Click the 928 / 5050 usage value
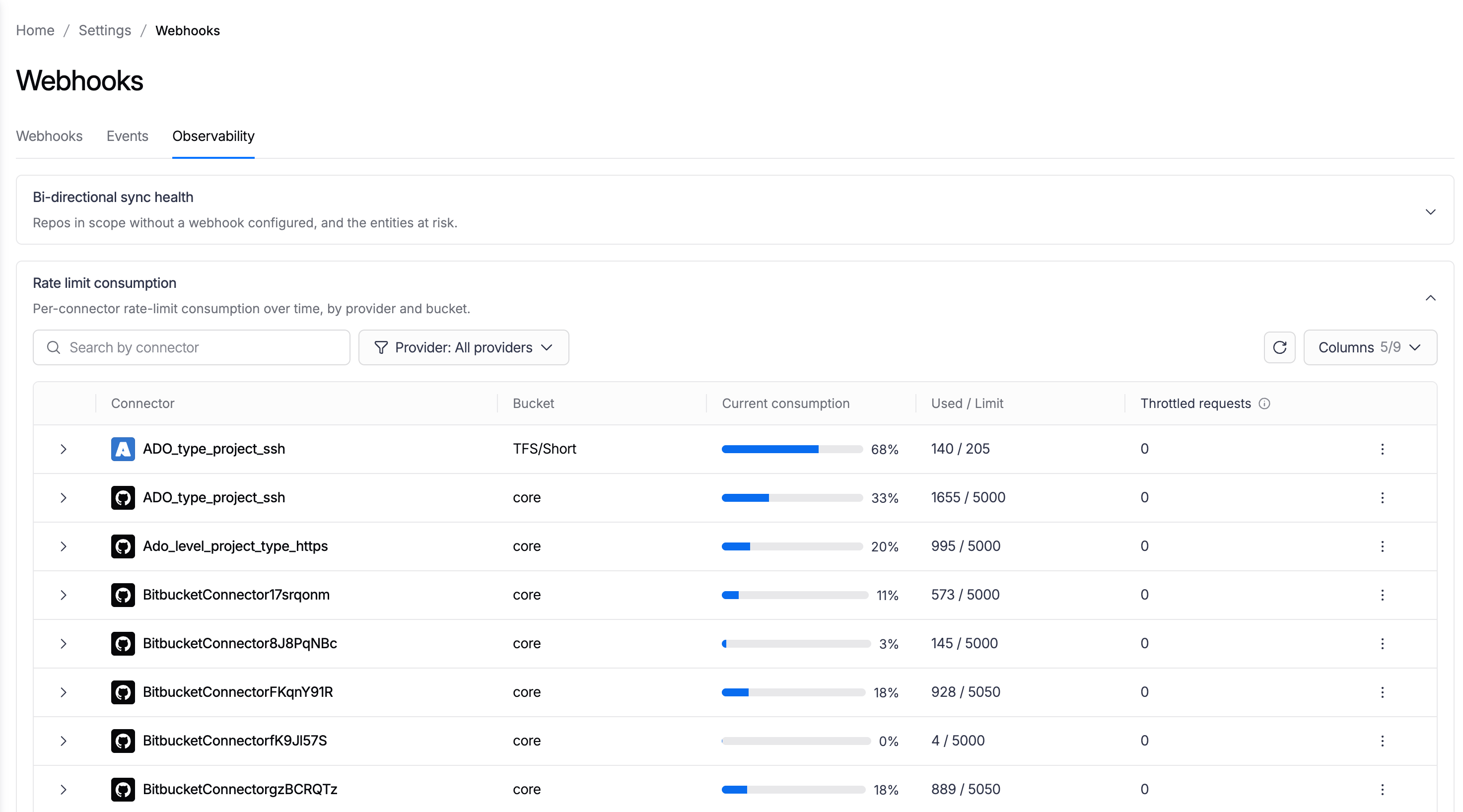This screenshot has height=812, width=1463. (x=966, y=692)
